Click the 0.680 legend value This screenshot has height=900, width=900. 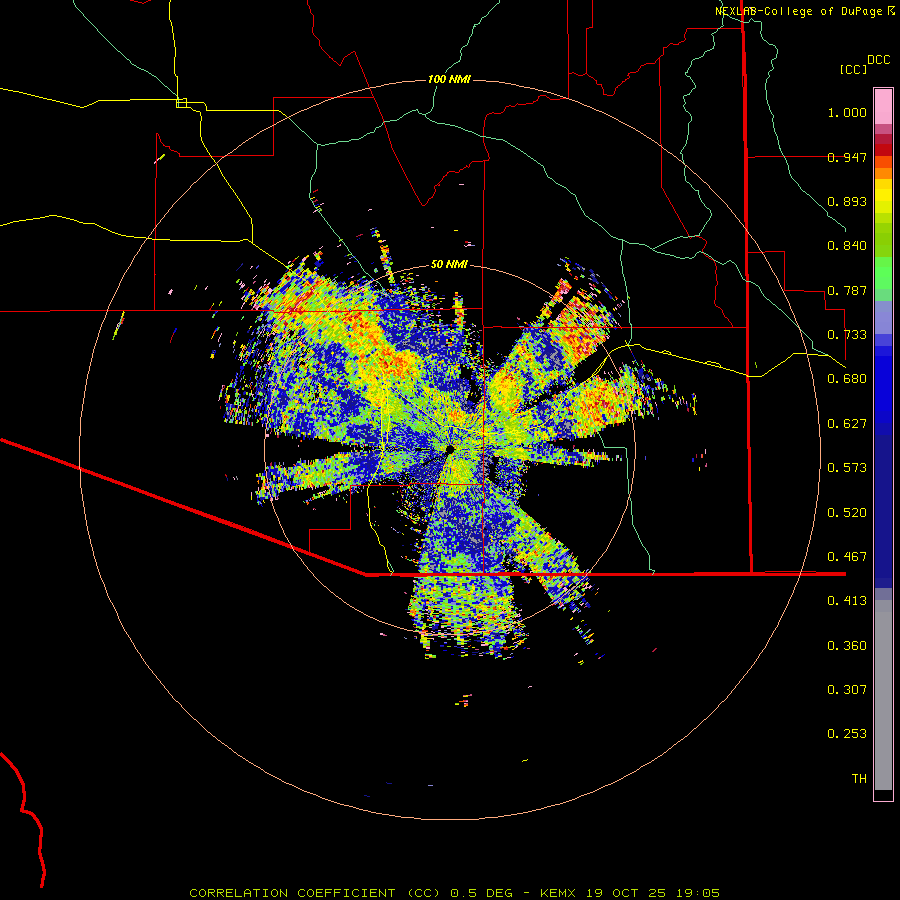(847, 379)
